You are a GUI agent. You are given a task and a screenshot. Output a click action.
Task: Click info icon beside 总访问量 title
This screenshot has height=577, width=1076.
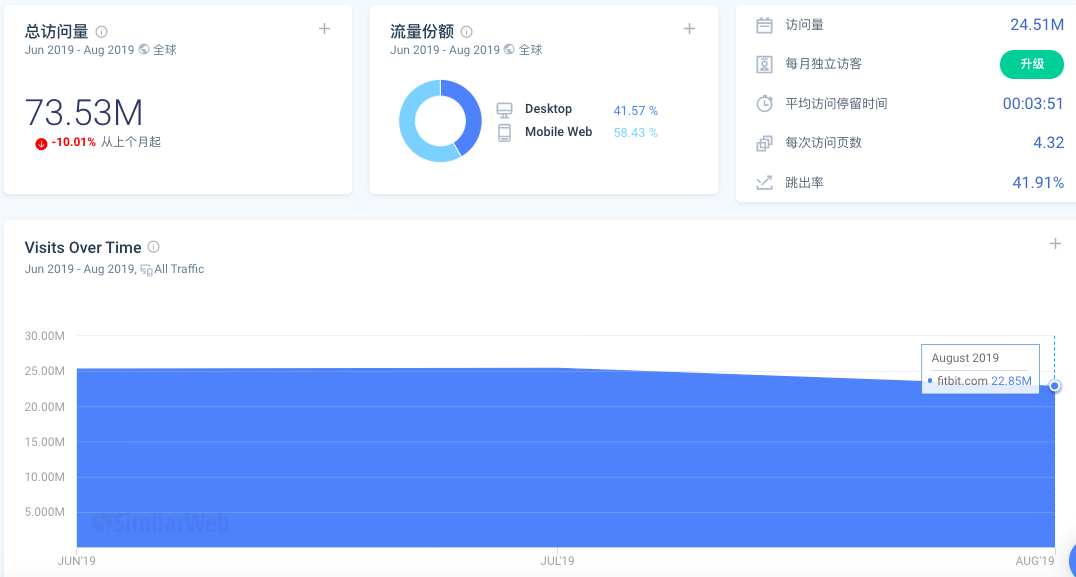[x=102, y=32]
